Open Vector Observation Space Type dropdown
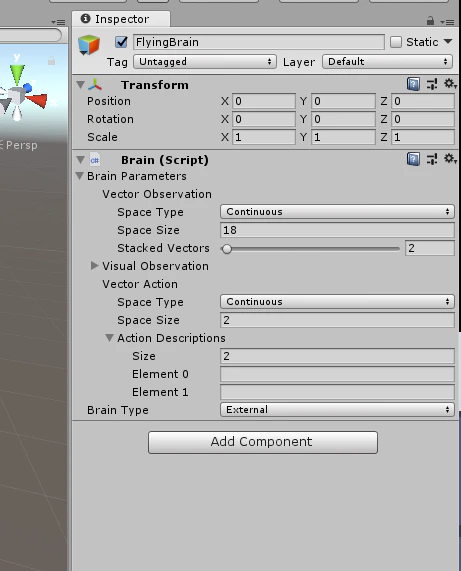The width and height of the screenshot is (461, 571). pos(337,212)
